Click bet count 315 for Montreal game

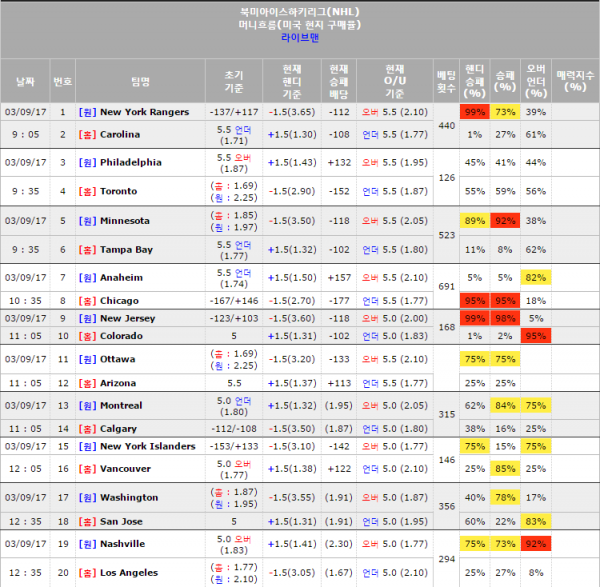coord(447,414)
